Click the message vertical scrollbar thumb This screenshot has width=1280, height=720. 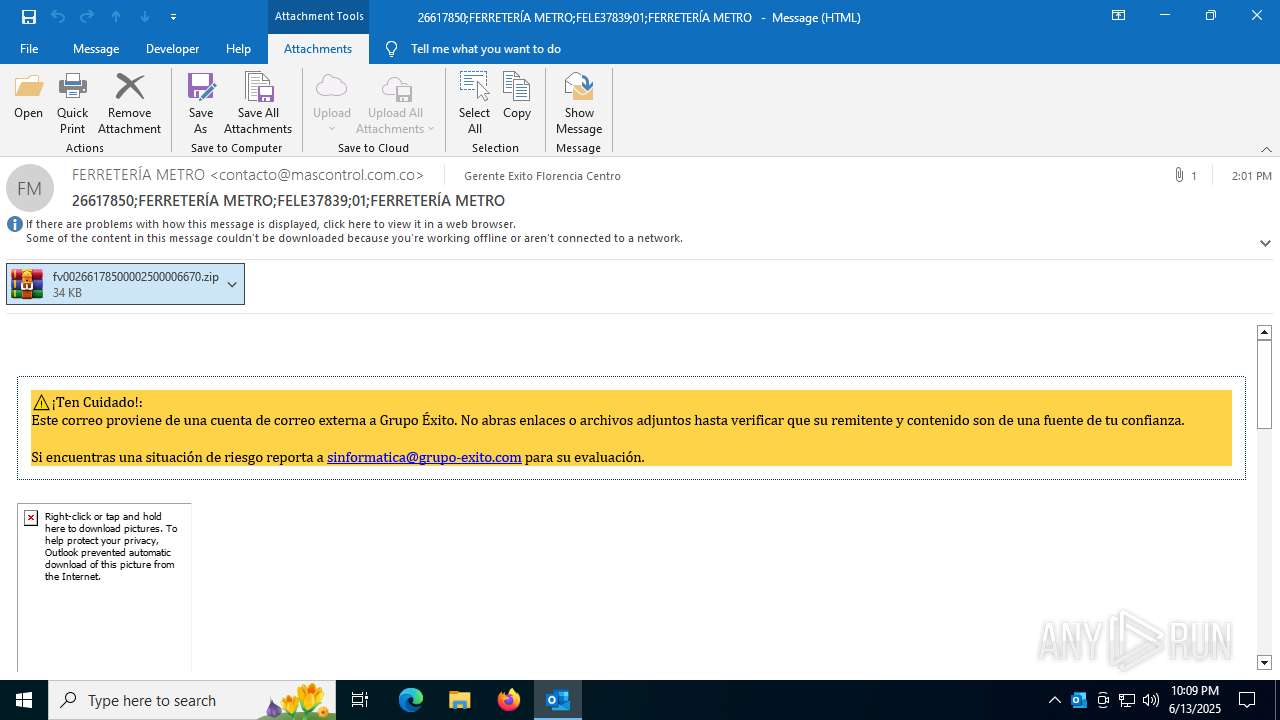point(1264,384)
